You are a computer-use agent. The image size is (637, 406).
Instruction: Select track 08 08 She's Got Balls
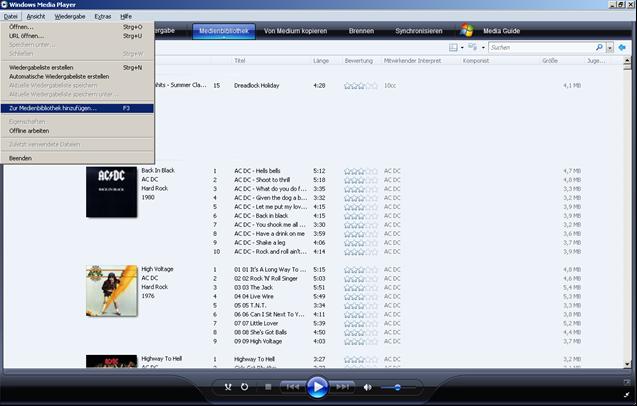point(260,332)
